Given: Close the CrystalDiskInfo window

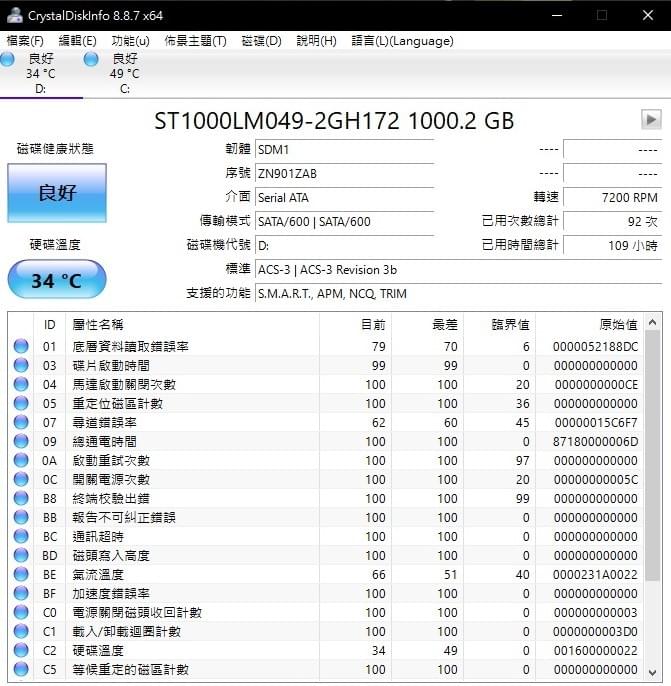Looking at the screenshot, I should coord(648,15).
